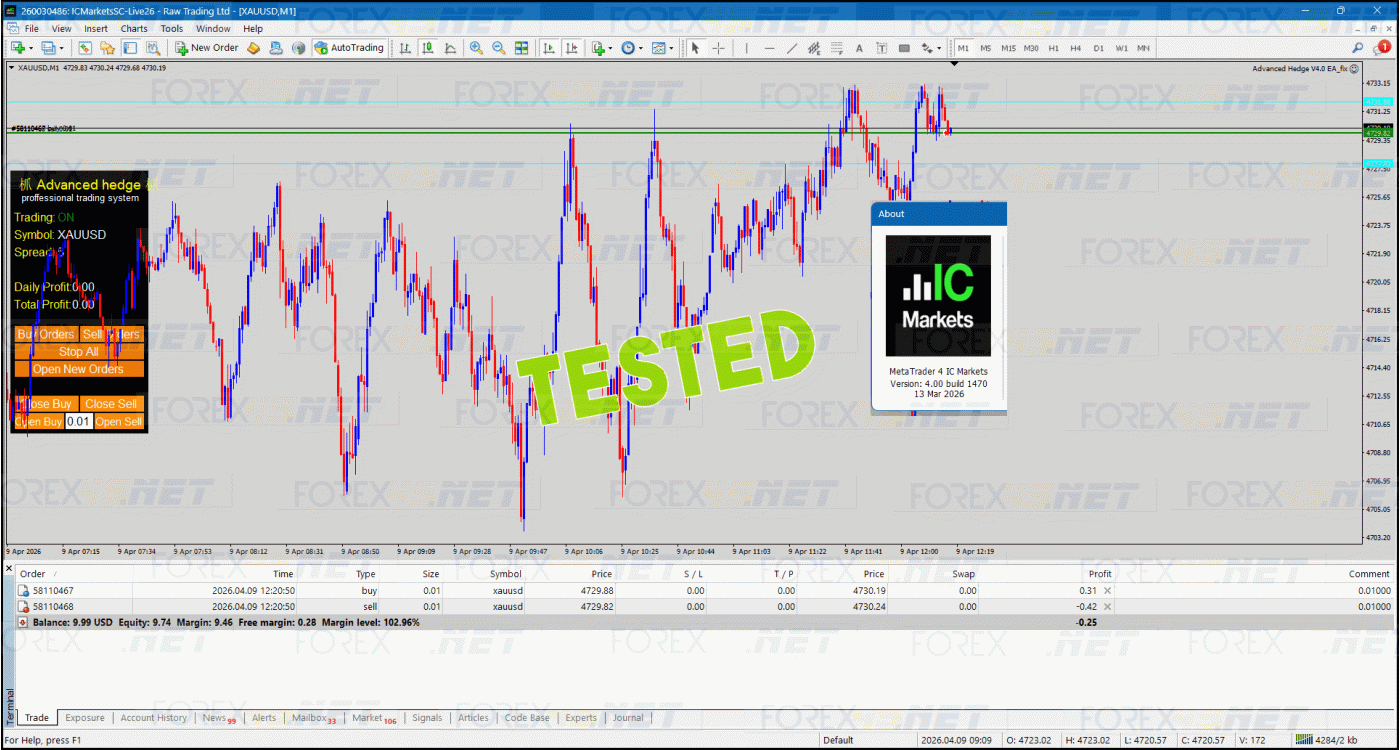Viewport: 1400px width, 750px height.
Task: Click the Open New Orders button
Action: 78,369
